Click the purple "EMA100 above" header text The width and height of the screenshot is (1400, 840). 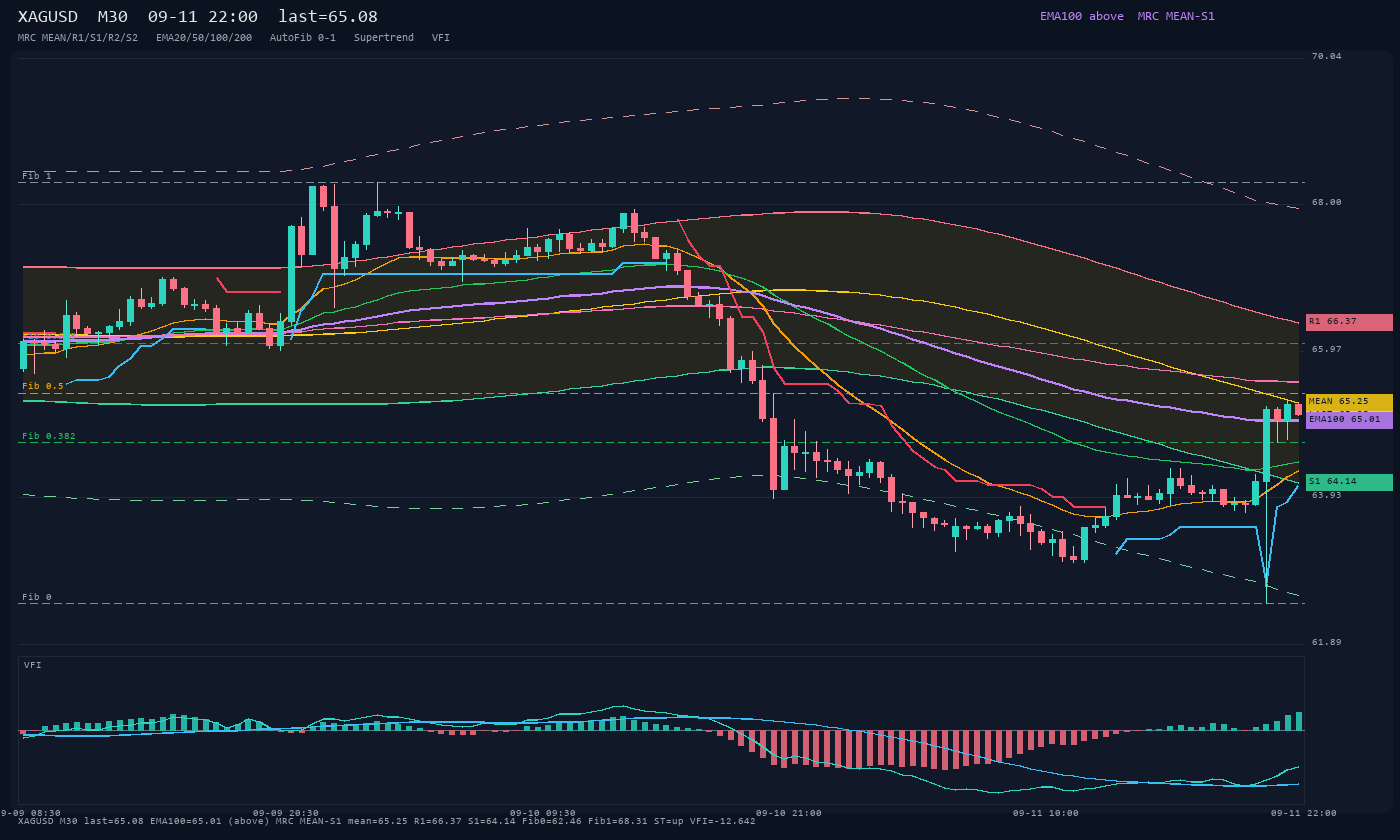(x=1082, y=16)
